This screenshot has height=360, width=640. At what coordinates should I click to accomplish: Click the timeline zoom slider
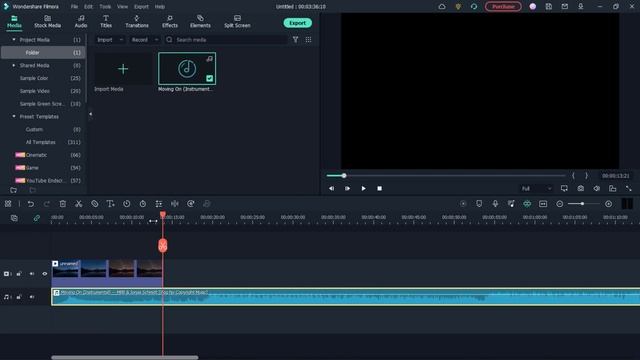584,204
